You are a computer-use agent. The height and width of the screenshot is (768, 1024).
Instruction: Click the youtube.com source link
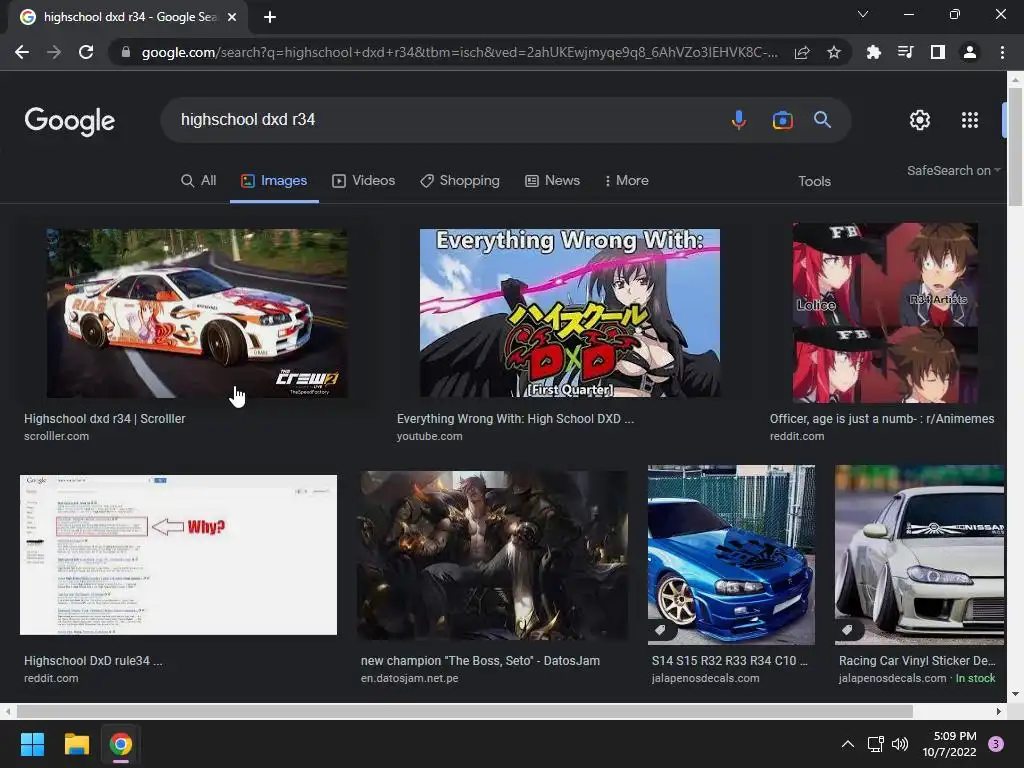[429, 436]
